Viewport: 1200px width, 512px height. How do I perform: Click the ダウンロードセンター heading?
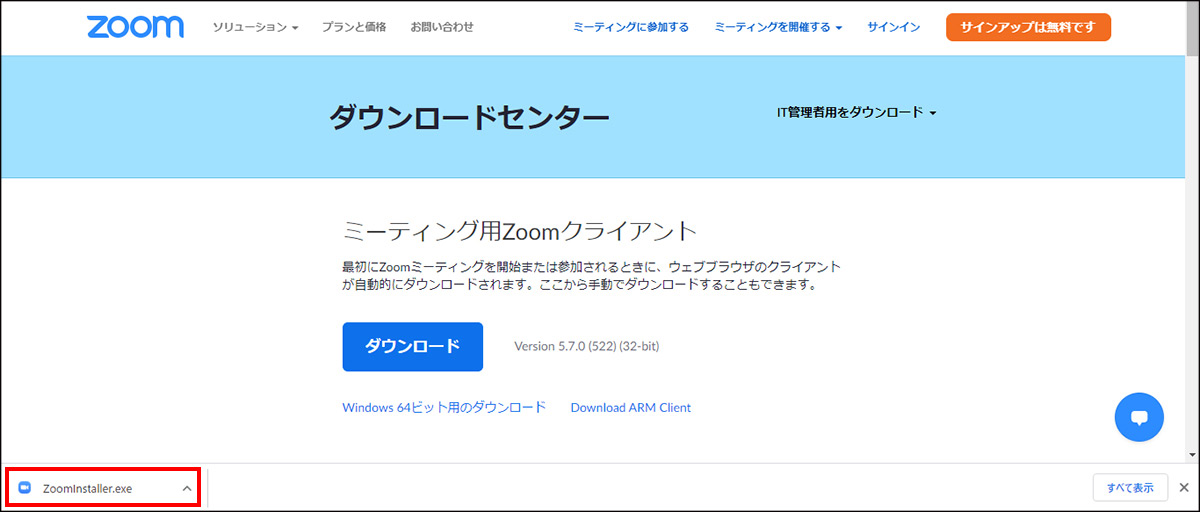point(469,118)
